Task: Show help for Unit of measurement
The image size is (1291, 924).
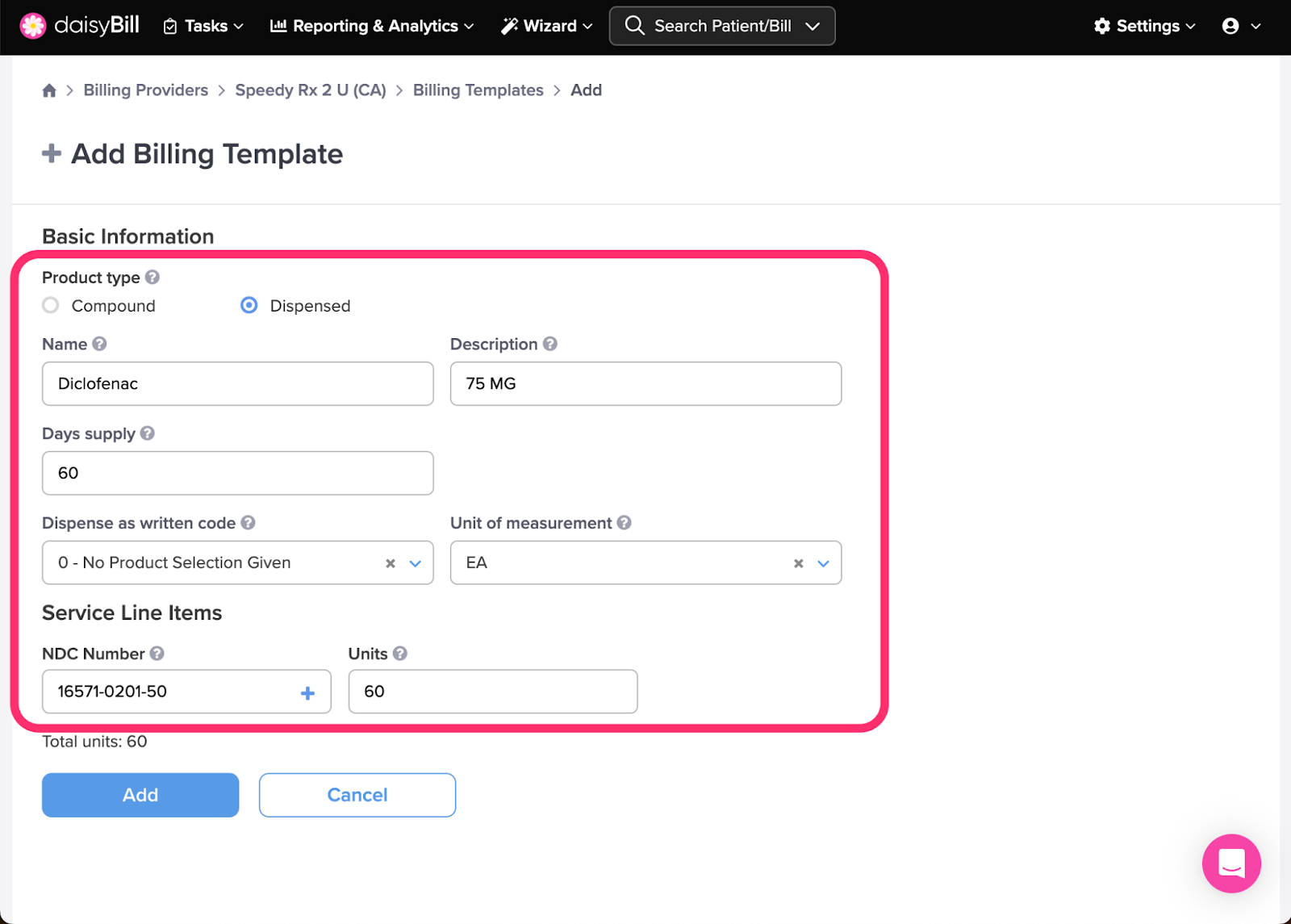Action: click(625, 522)
